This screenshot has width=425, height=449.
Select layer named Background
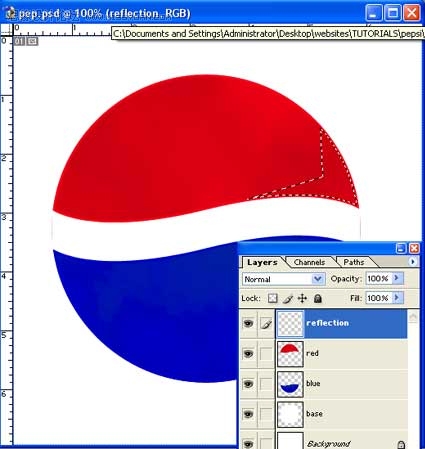click(329, 444)
